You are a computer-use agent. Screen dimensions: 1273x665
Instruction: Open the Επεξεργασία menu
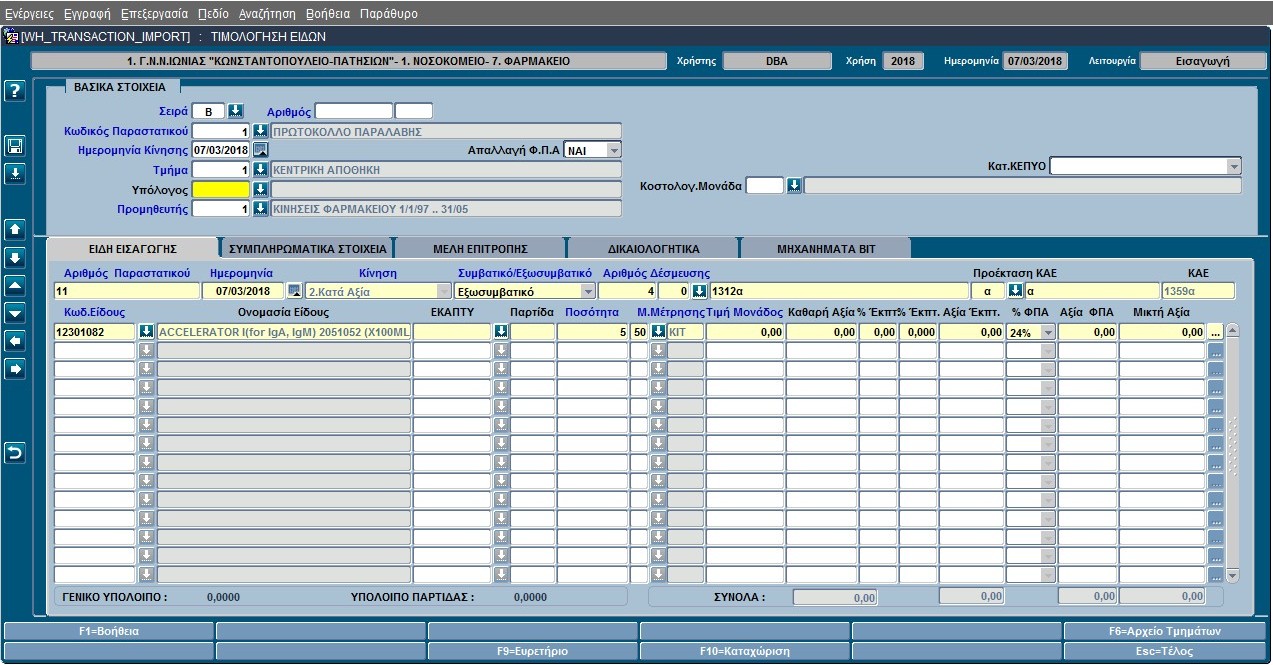(154, 14)
